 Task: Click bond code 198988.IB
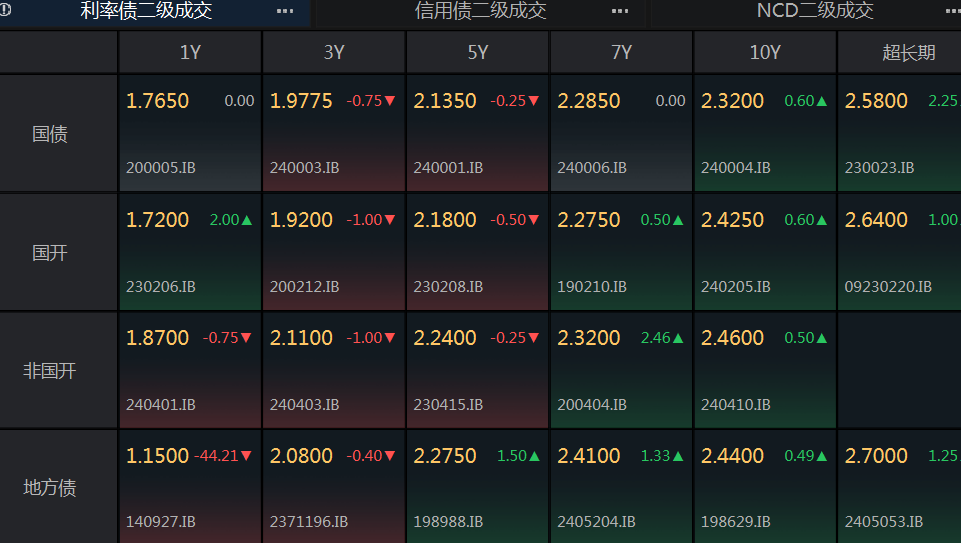point(448,522)
